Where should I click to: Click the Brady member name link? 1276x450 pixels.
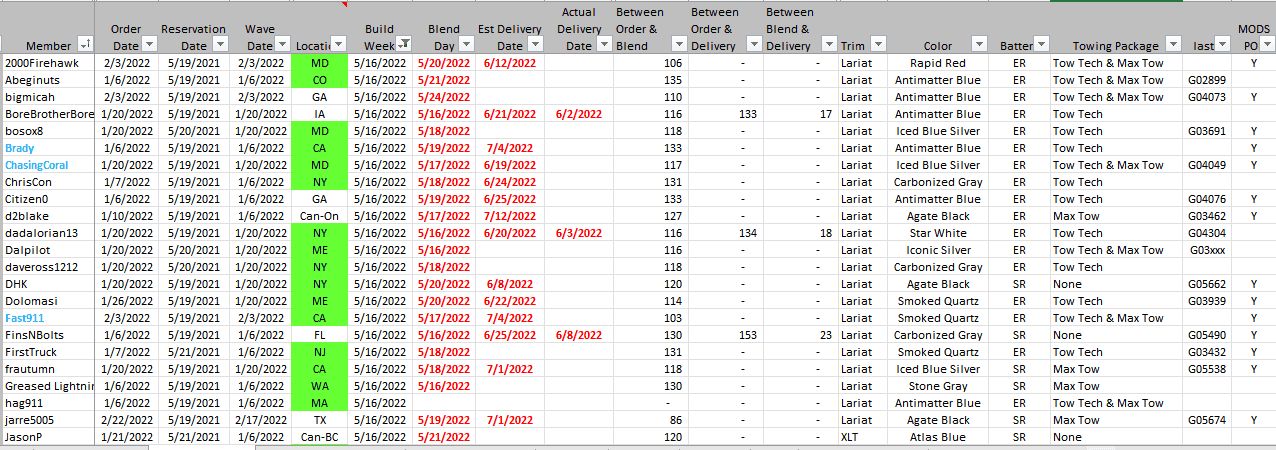tap(20, 148)
